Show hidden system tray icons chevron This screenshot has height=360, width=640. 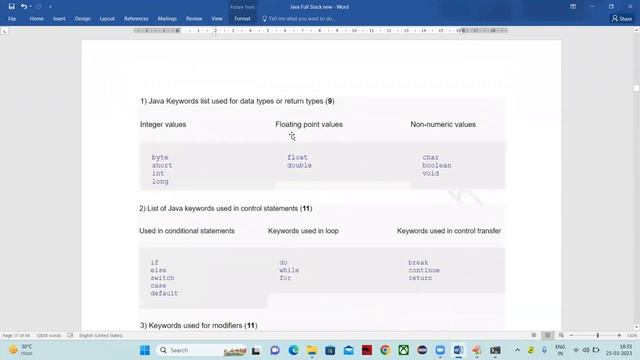[517, 350]
